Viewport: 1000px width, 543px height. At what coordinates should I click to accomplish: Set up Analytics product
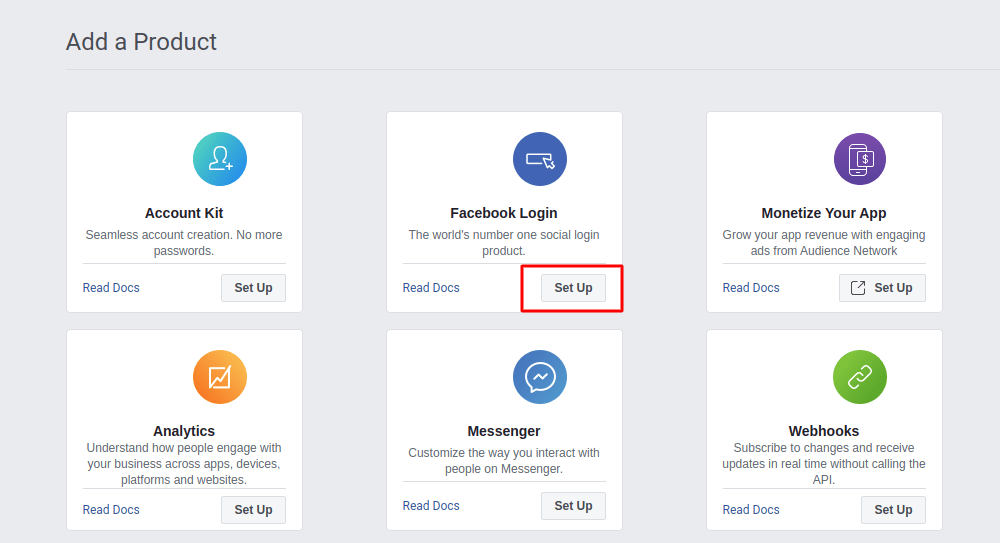coord(253,510)
